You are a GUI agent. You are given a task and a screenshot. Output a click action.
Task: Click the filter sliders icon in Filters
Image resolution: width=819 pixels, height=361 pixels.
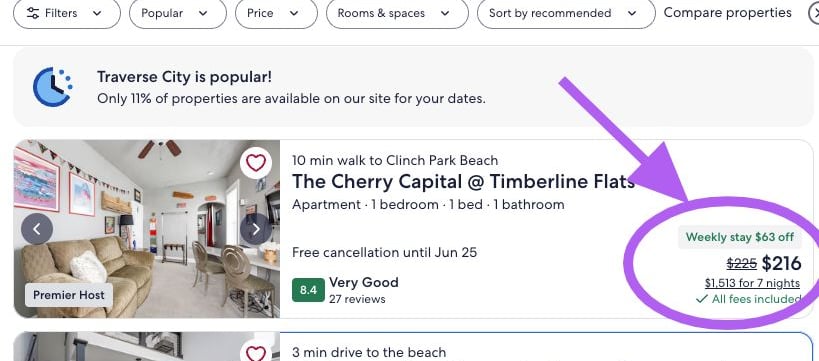coord(32,13)
